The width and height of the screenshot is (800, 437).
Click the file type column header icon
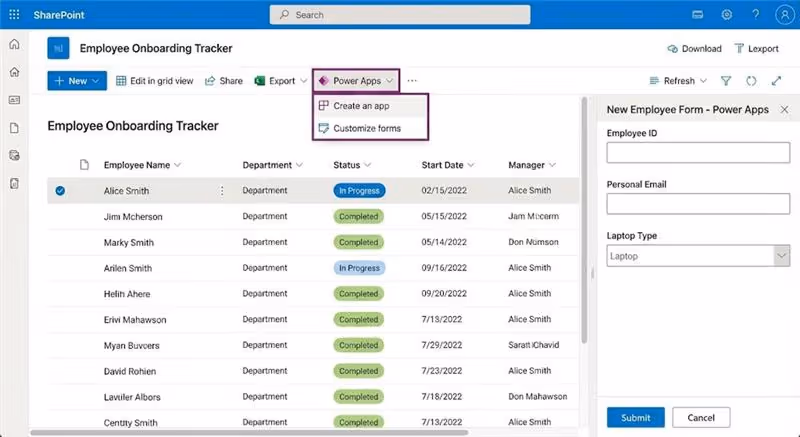click(84, 165)
